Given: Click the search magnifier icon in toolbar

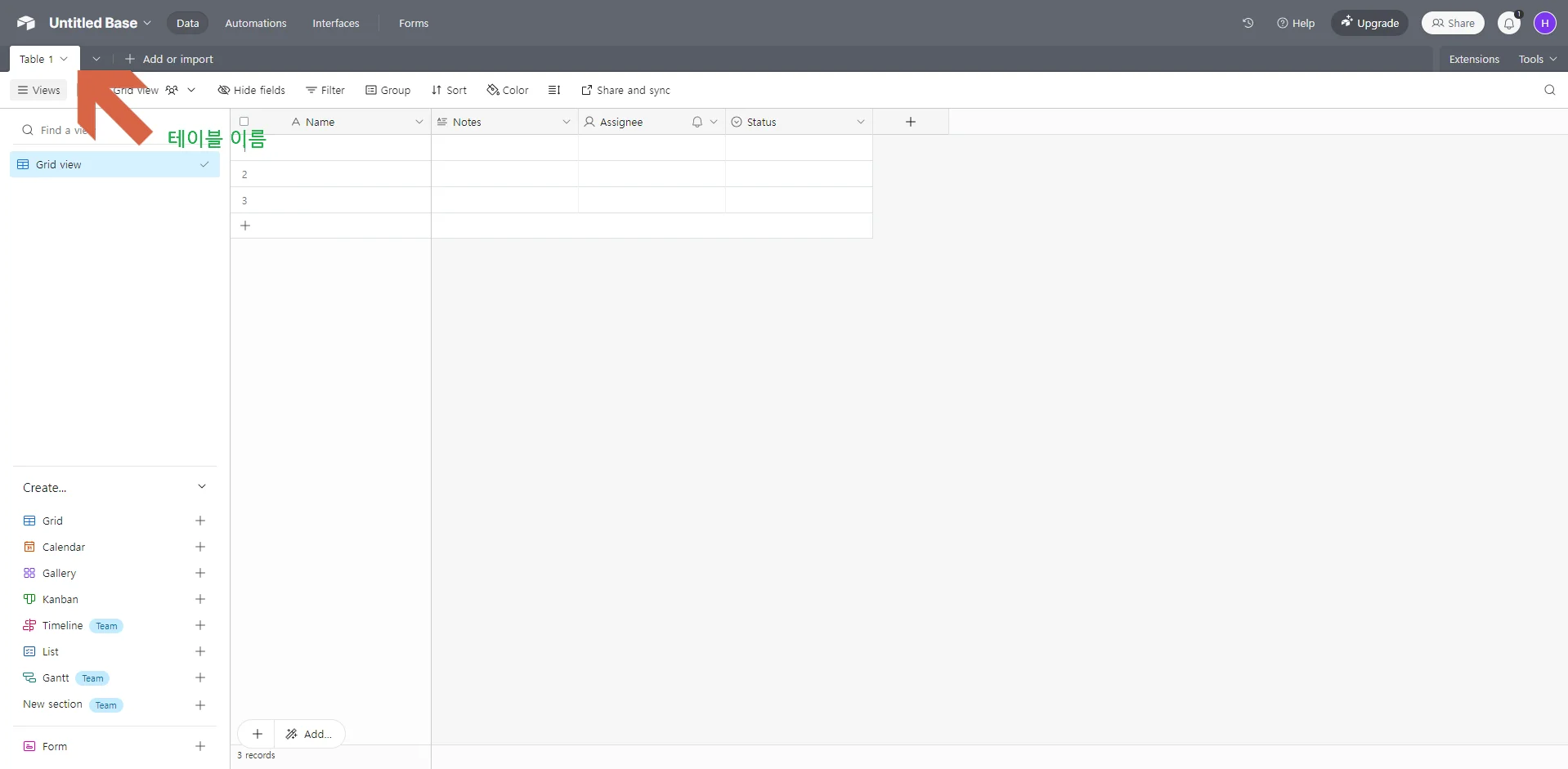Looking at the screenshot, I should [1549, 90].
